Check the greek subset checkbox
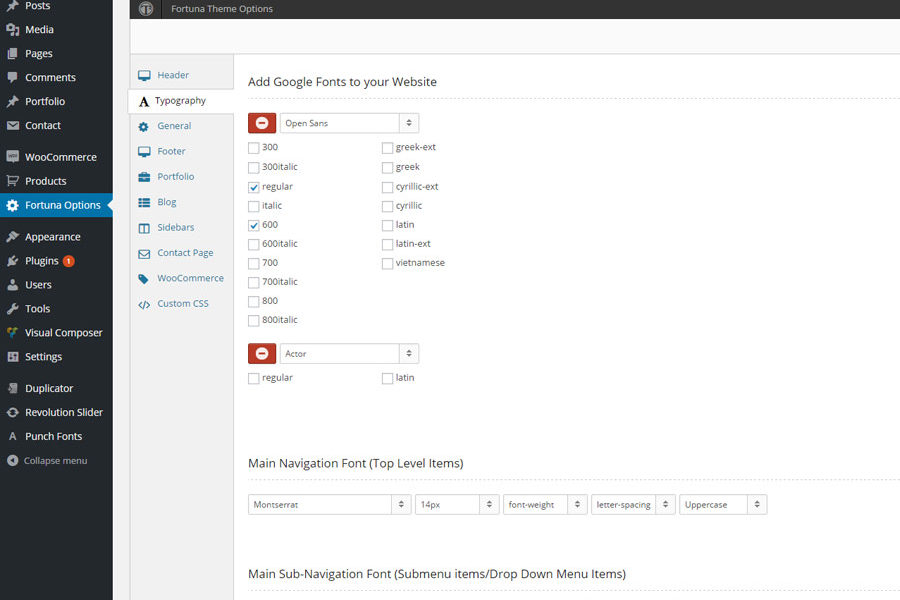Viewport: 900px width, 600px height. 387,167
